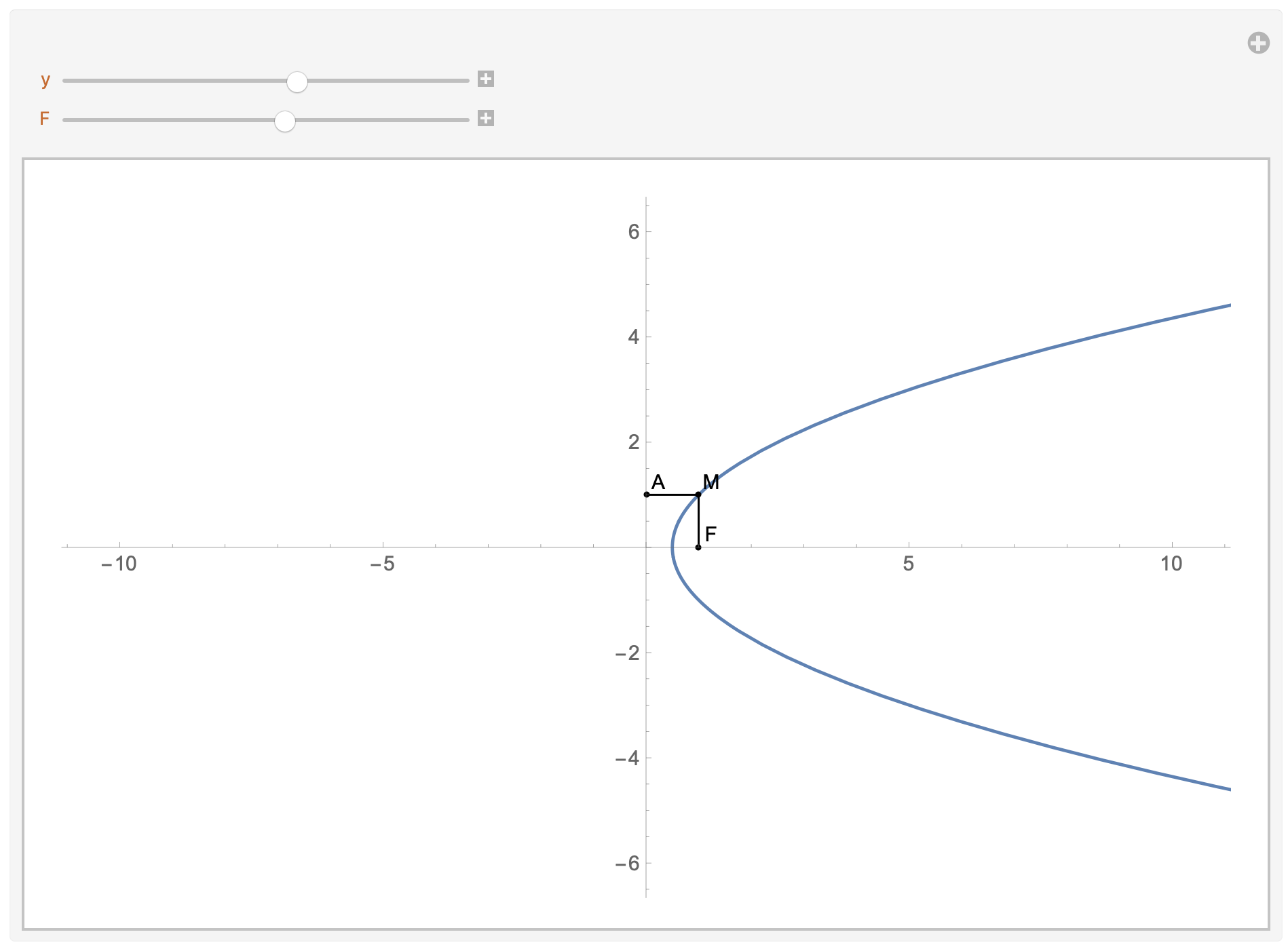This screenshot has height=947, width=1288.
Task: Select the point labeled A
Action: click(645, 495)
